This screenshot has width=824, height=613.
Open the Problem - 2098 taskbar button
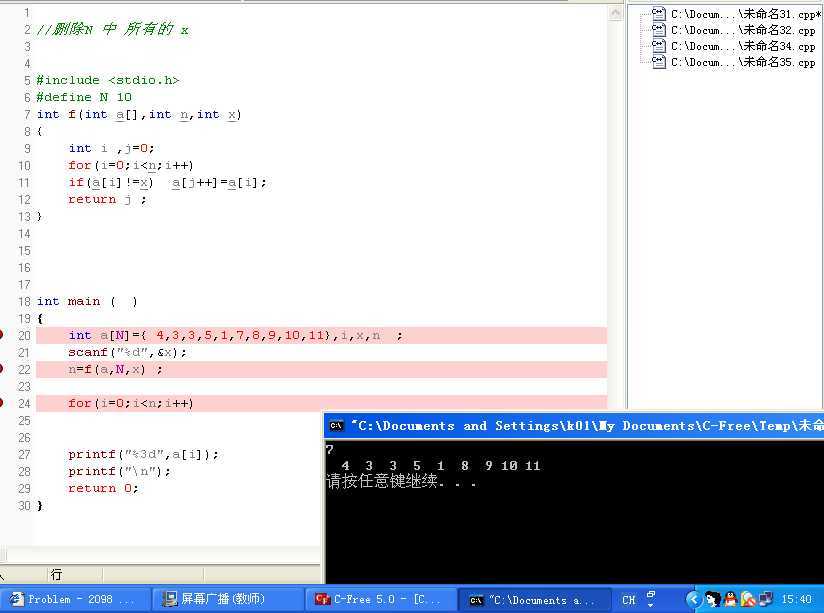pos(75,599)
